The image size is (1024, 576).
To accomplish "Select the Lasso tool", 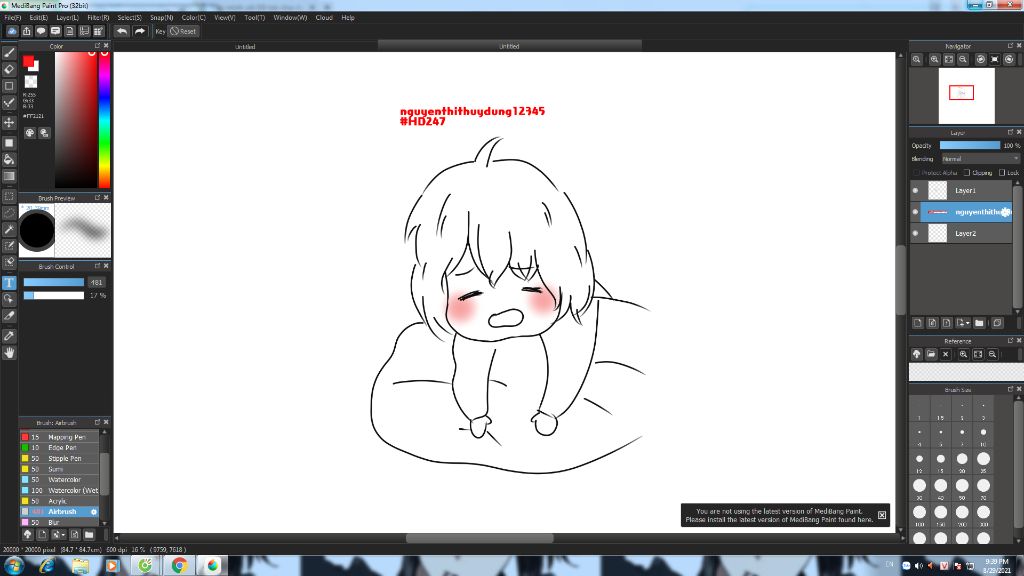I will [9, 213].
